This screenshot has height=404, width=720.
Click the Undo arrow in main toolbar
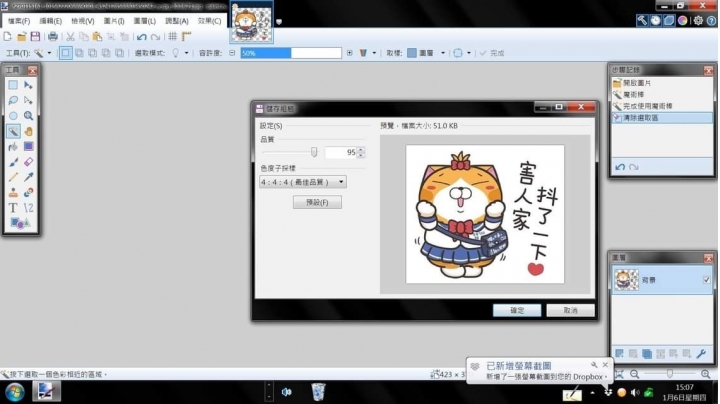(141, 36)
